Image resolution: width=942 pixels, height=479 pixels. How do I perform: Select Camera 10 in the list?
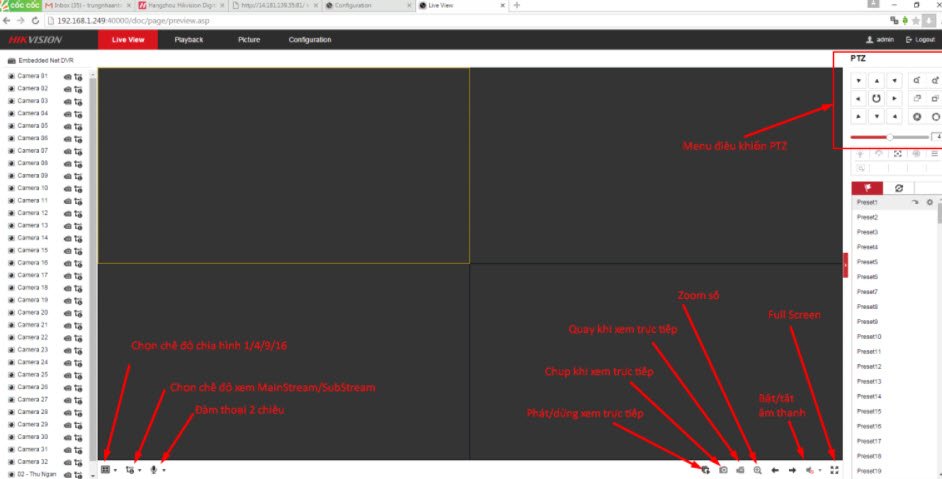(32, 188)
